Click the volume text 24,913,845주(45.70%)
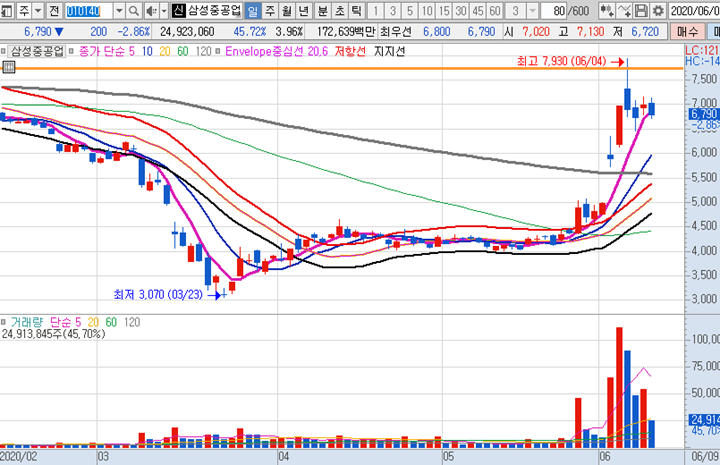 click(x=53, y=334)
